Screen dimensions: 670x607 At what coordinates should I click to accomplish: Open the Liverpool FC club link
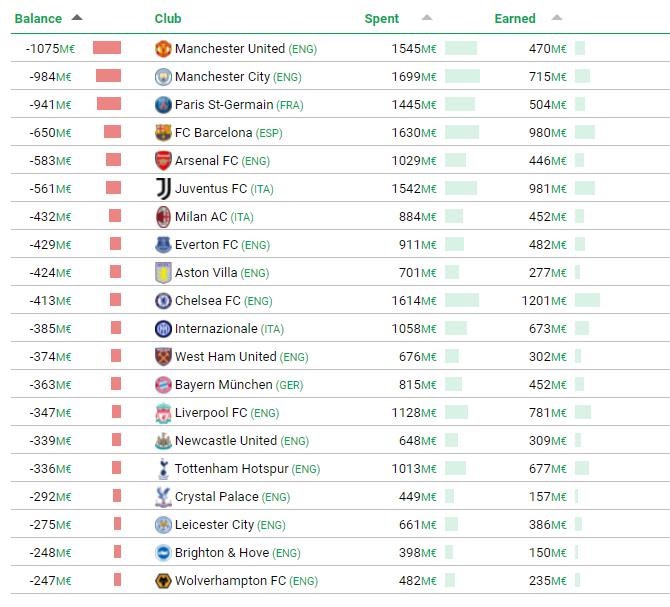tap(211, 413)
